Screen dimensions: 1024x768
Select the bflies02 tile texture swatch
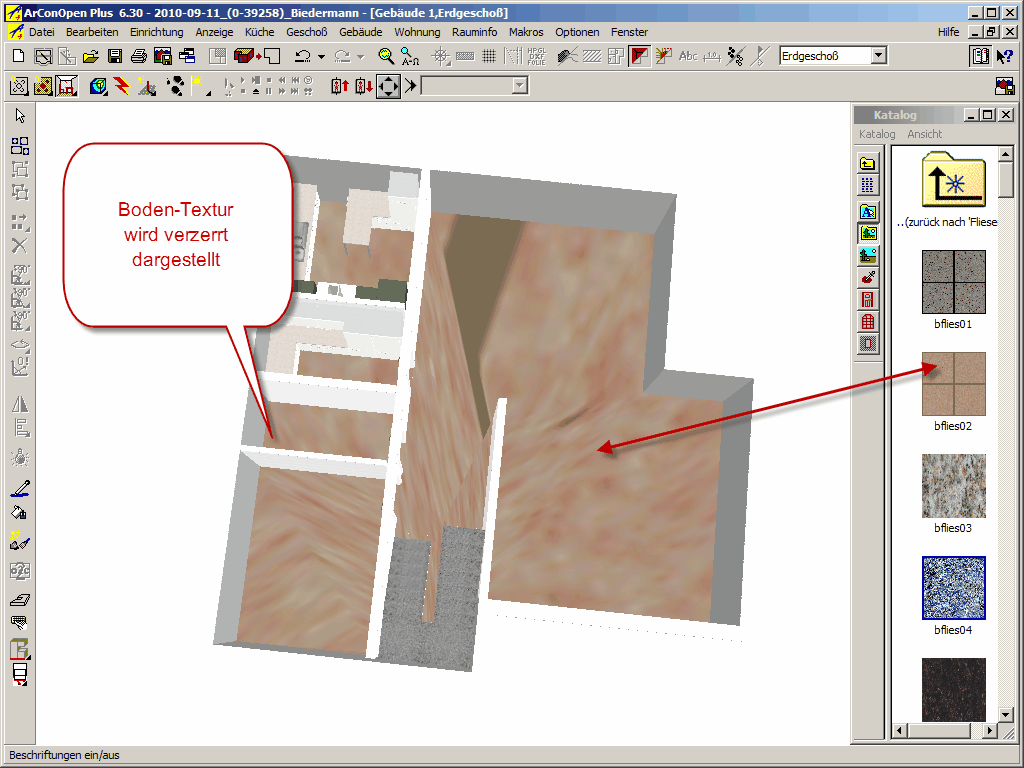(x=953, y=383)
